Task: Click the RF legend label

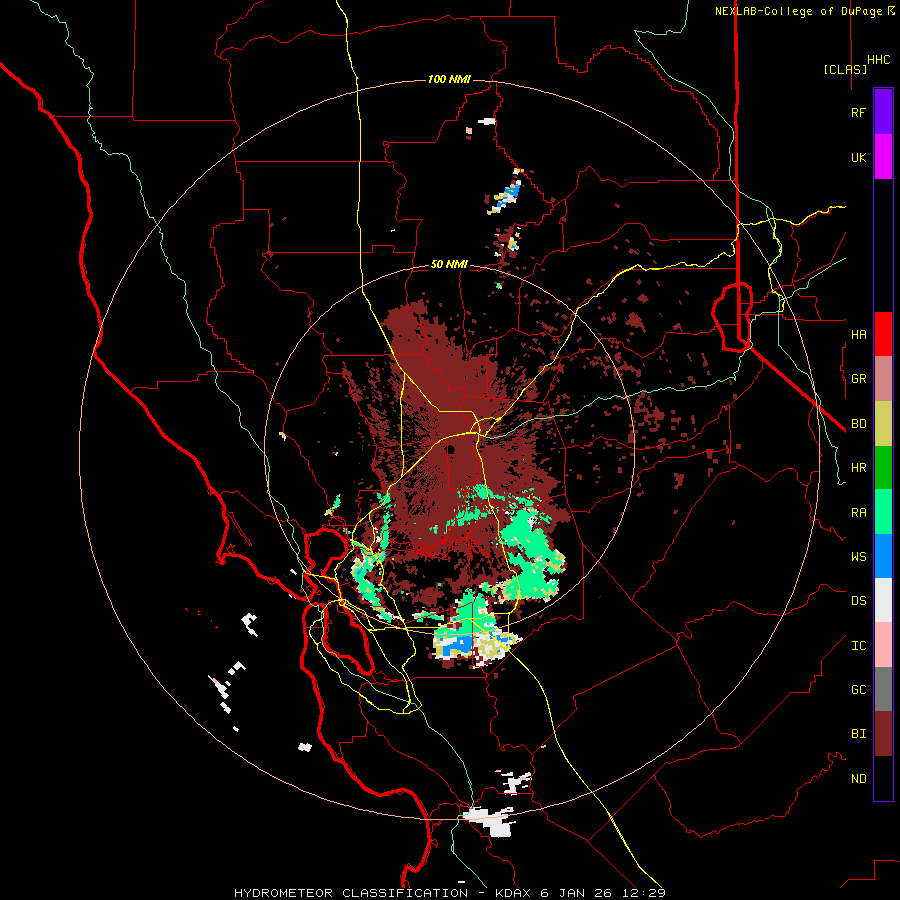Action: tap(858, 112)
